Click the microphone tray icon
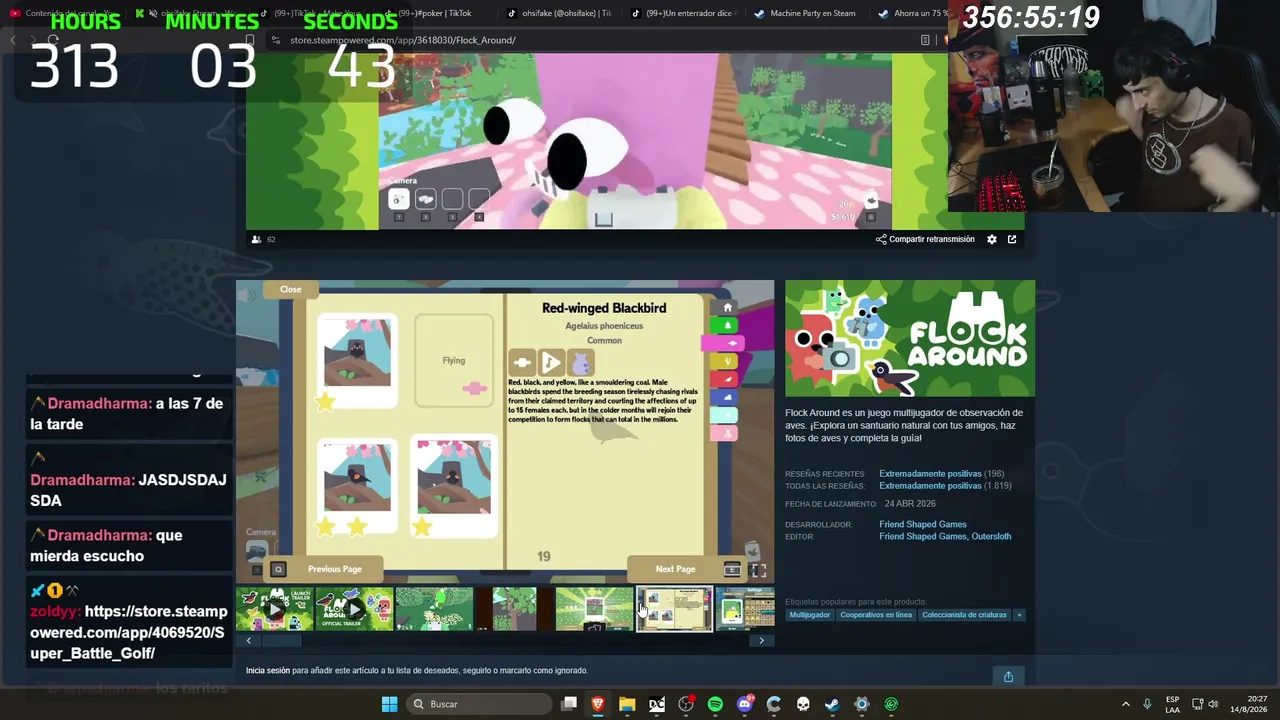Viewport: 1280px width, 720px height. click(1147, 704)
